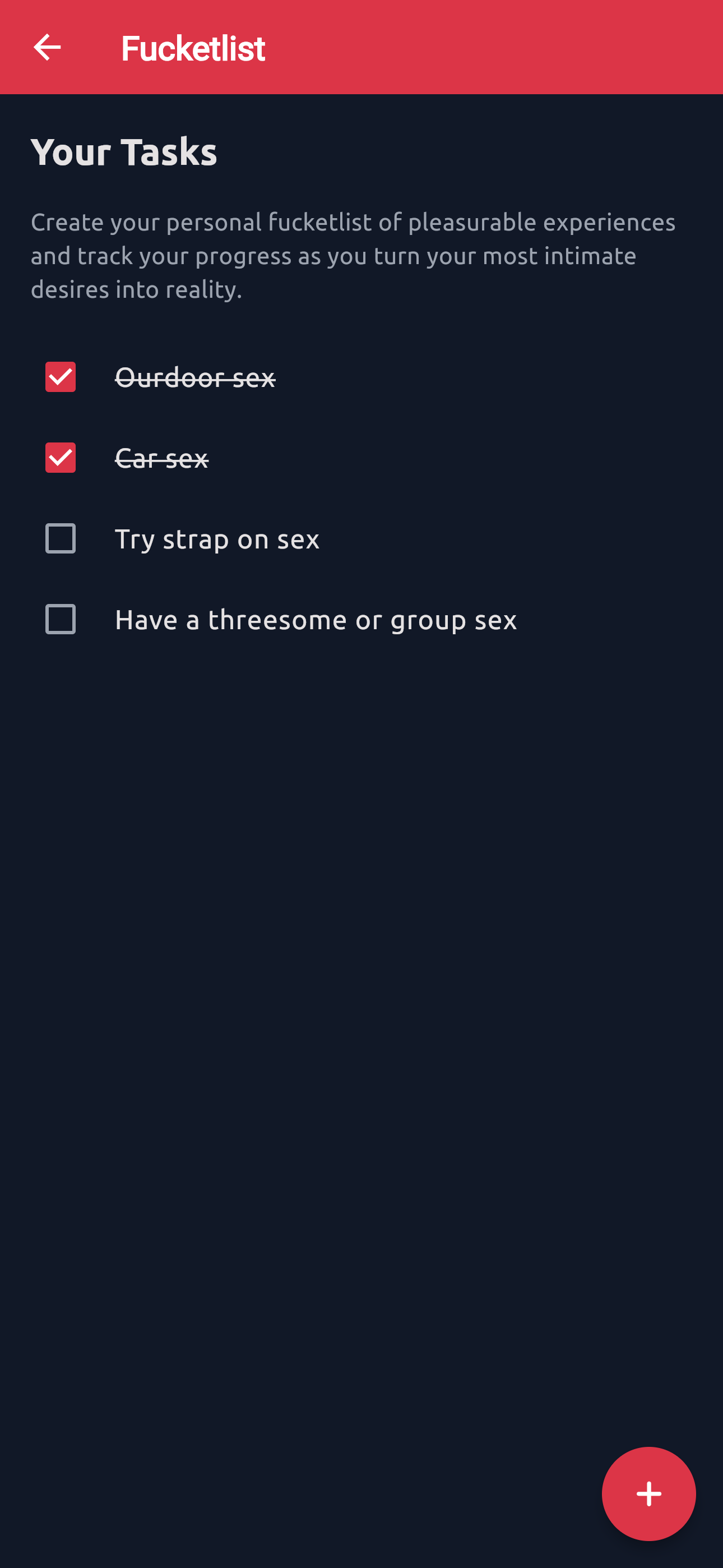
Task: Toggle the second checked task off
Action: tap(59, 458)
